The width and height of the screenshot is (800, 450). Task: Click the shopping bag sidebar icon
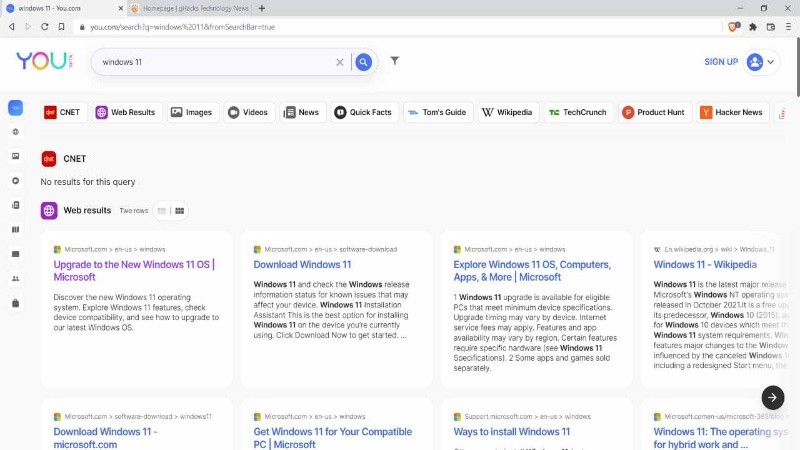point(15,302)
